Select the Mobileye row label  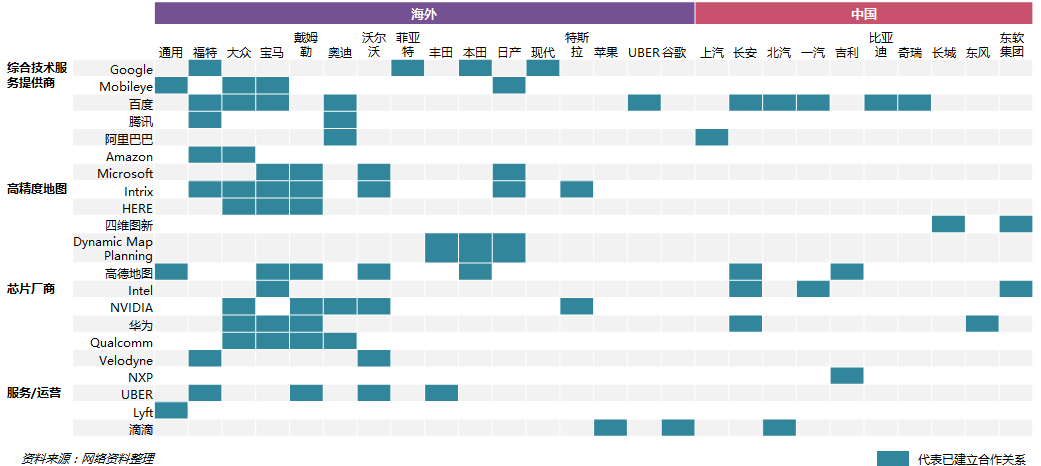pos(126,87)
